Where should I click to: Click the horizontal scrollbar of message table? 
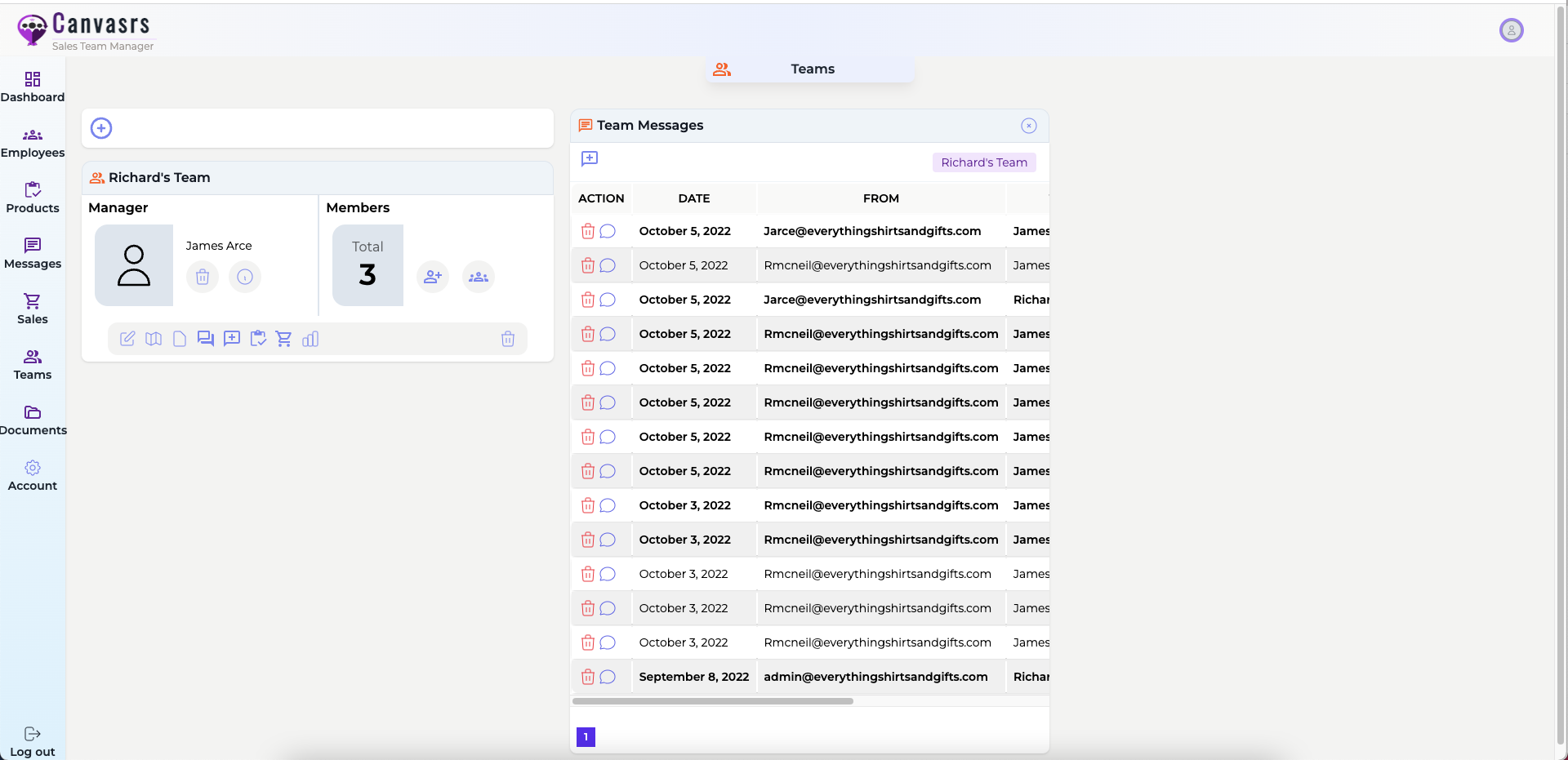pyautogui.click(x=713, y=701)
